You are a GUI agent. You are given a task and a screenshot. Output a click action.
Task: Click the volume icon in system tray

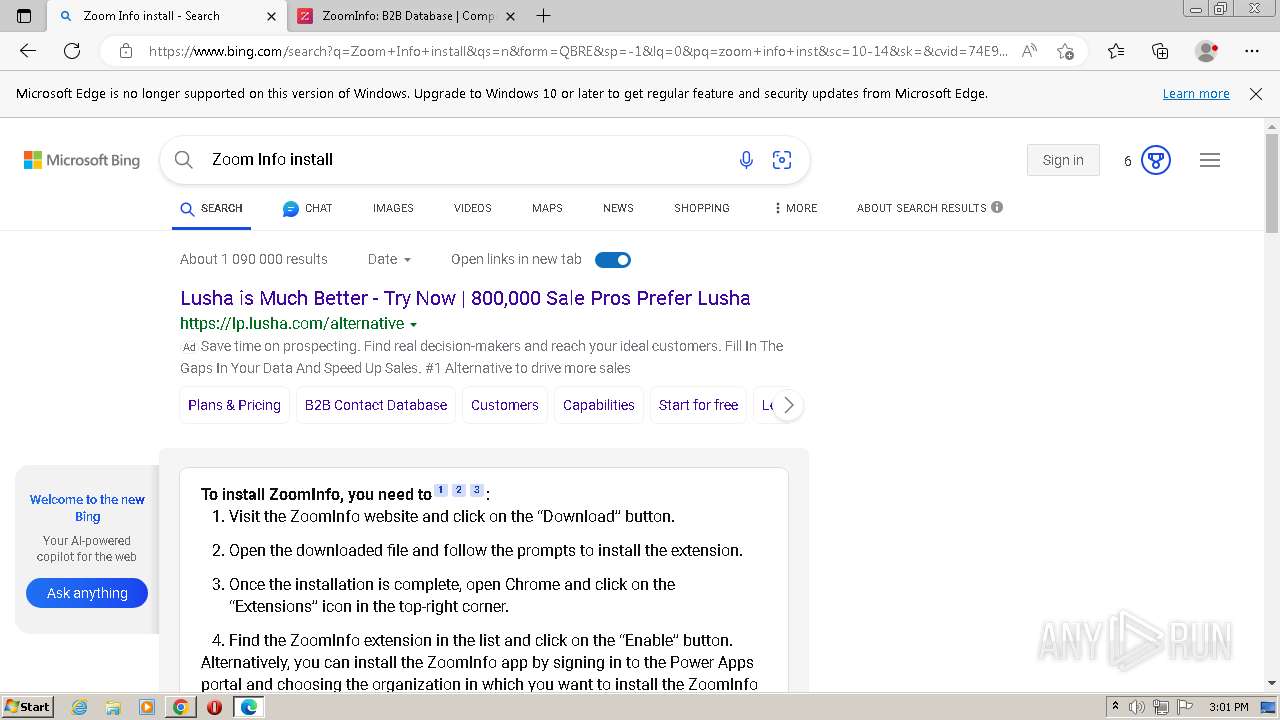click(1138, 707)
